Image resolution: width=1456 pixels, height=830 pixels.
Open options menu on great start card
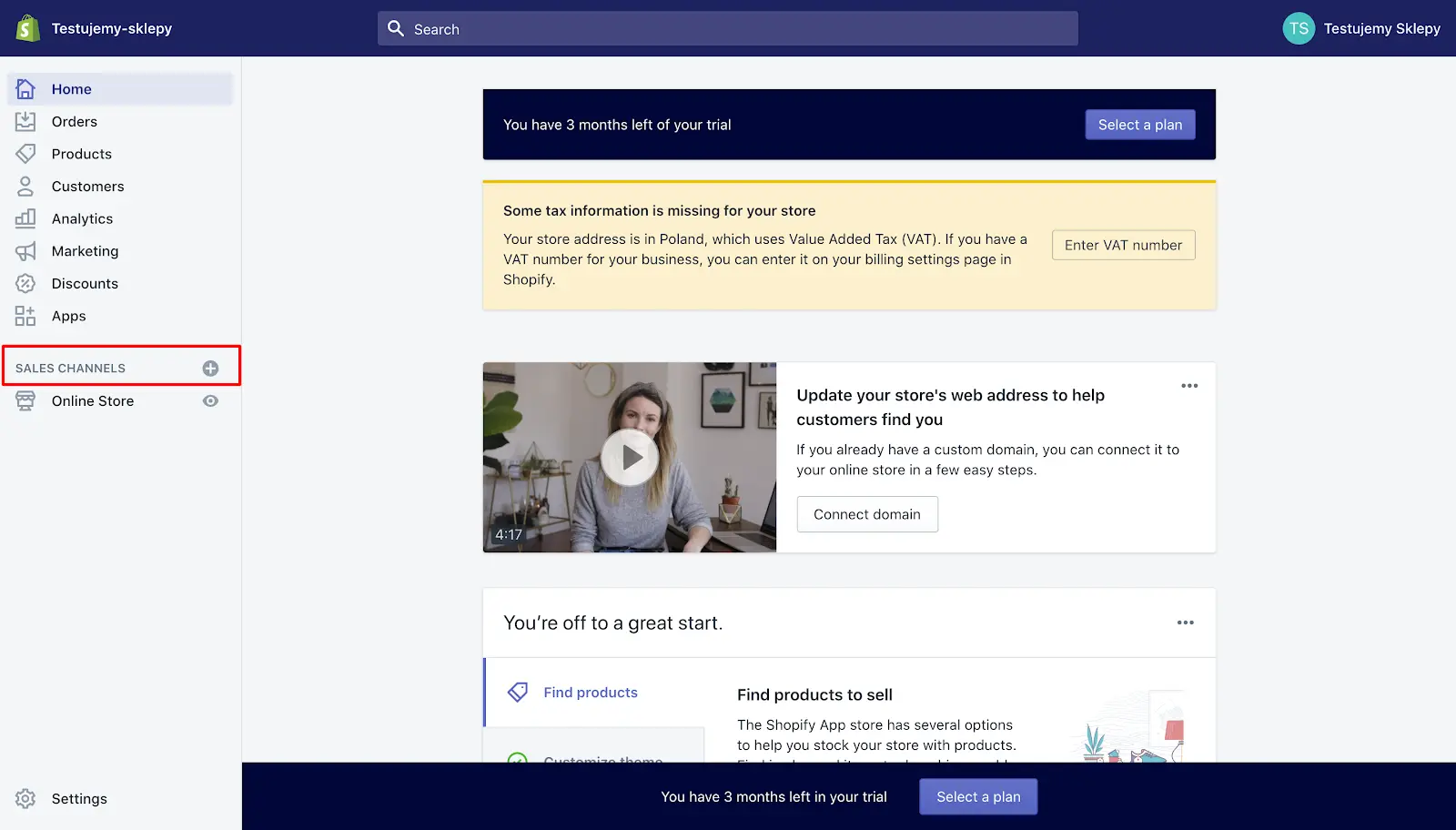coord(1185,622)
